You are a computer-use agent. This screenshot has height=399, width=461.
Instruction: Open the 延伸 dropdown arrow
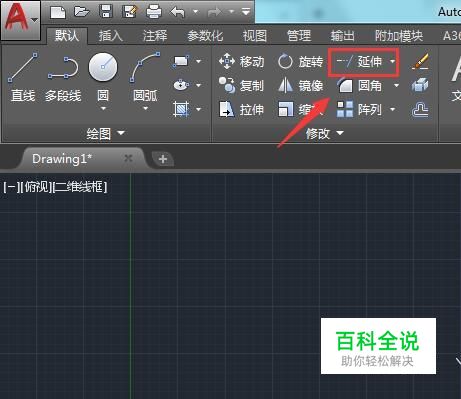393,61
